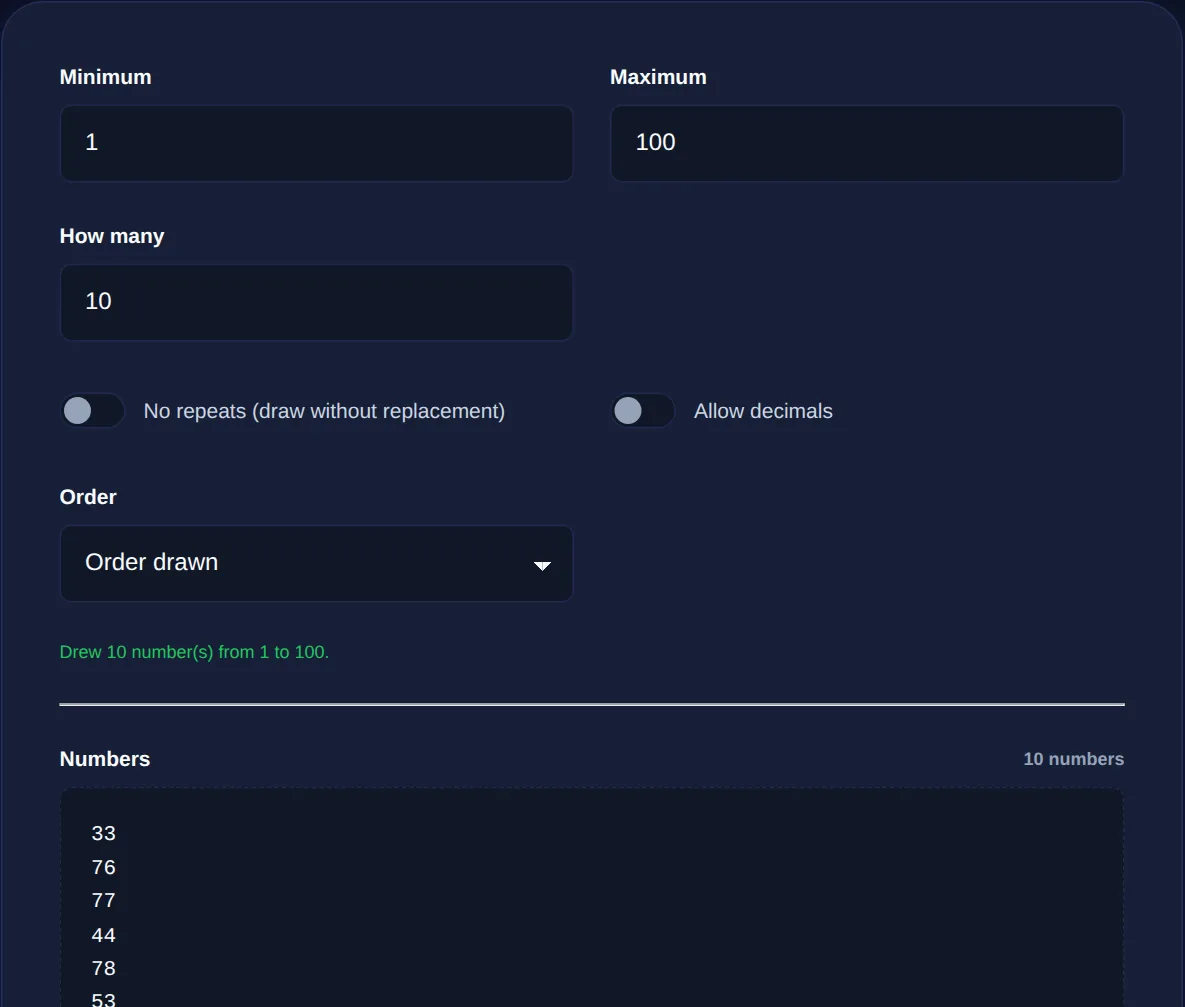Turn on the Allow decimals toggle
The image size is (1185, 1007).
[642, 411]
